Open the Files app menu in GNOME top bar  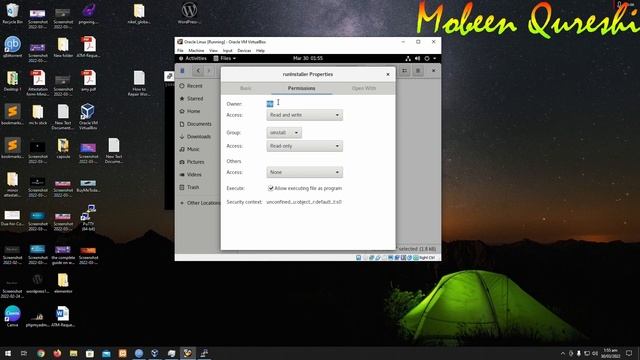click(x=224, y=58)
